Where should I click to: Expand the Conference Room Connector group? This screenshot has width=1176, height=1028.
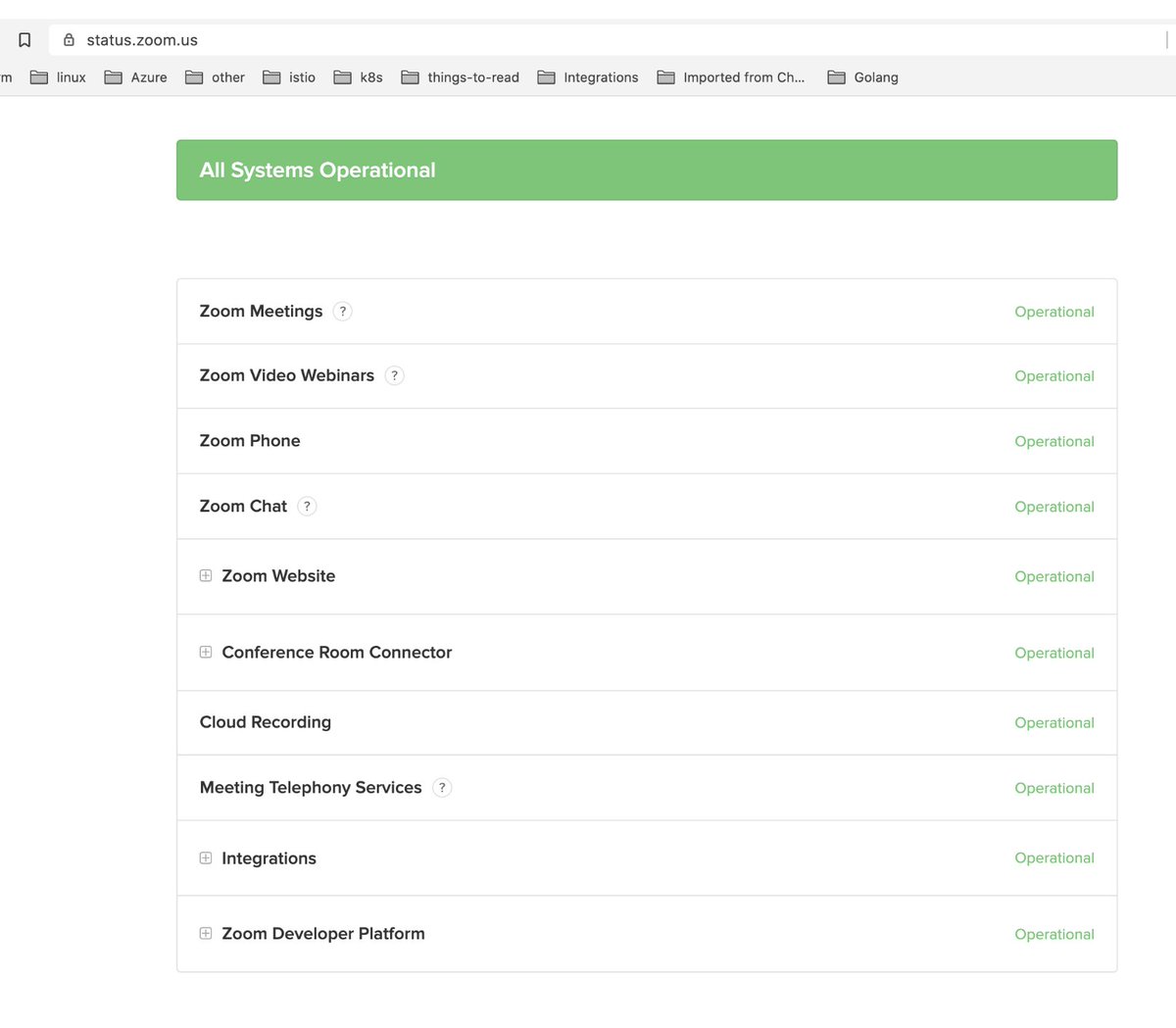pyautogui.click(x=206, y=653)
